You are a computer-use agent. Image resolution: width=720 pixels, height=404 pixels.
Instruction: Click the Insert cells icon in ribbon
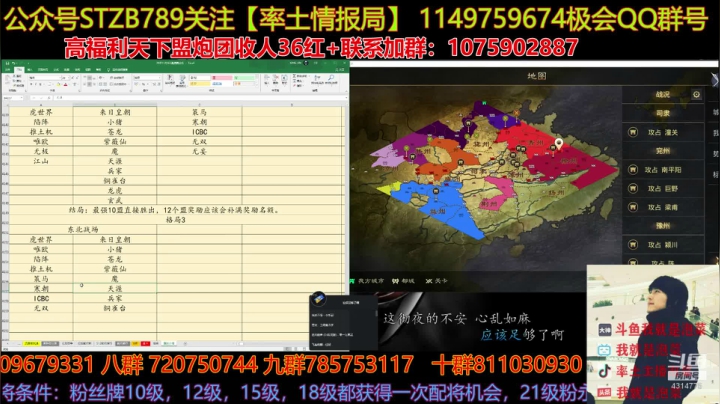[x=266, y=79]
